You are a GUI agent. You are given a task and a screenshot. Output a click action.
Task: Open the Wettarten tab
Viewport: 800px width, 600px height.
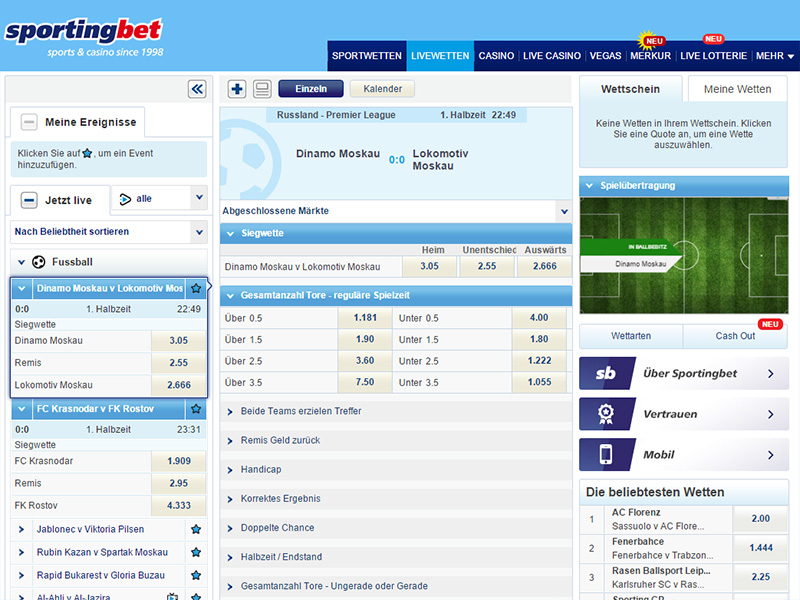coord(631,336)
